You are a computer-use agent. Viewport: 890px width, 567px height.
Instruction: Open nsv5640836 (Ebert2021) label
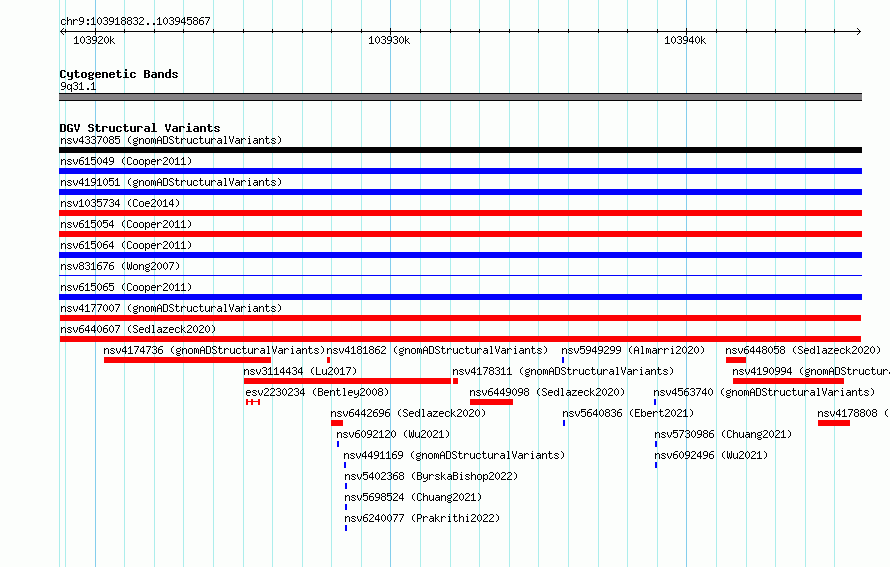(x=628, y=413)
